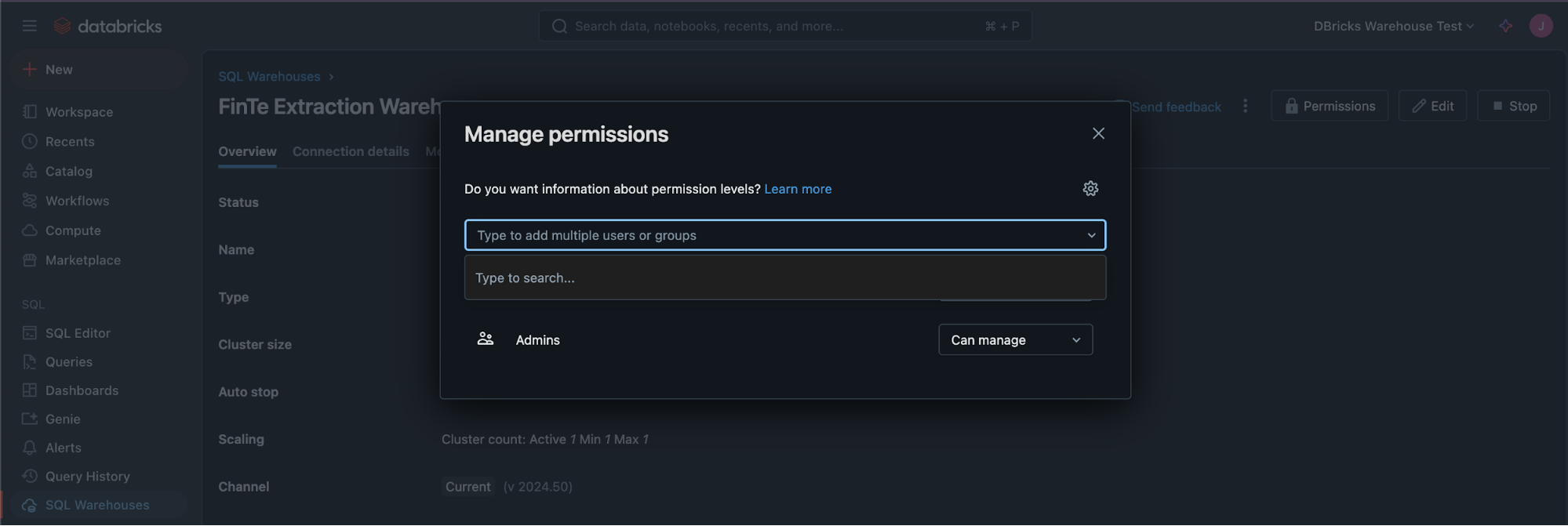Click the Alerts bell icon
The height and width of the screenshot is (526, 1568).
[30, 448]
